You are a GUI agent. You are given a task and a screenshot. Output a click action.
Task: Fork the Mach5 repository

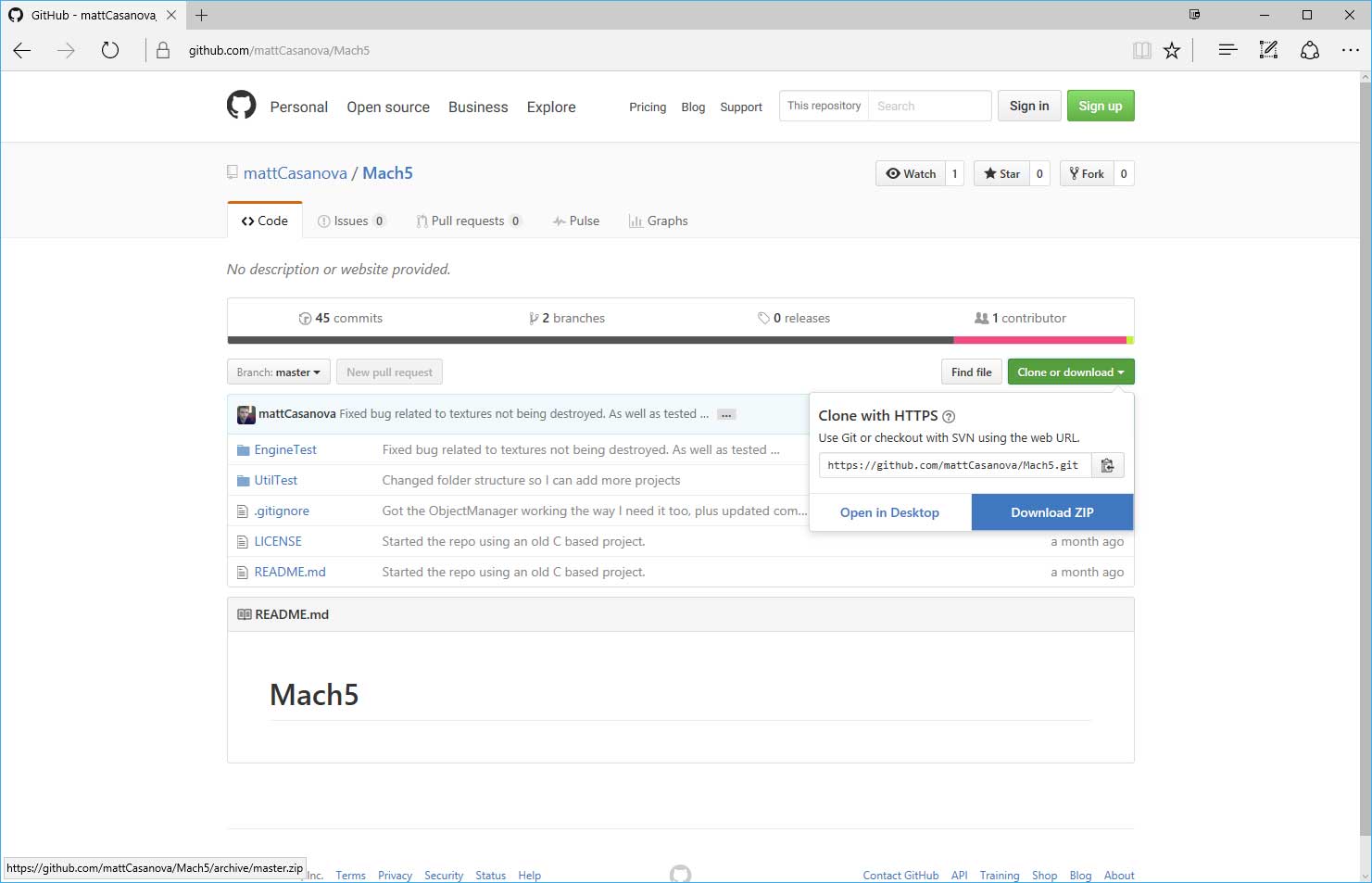pyautogui.click(x=1087, y=173)
